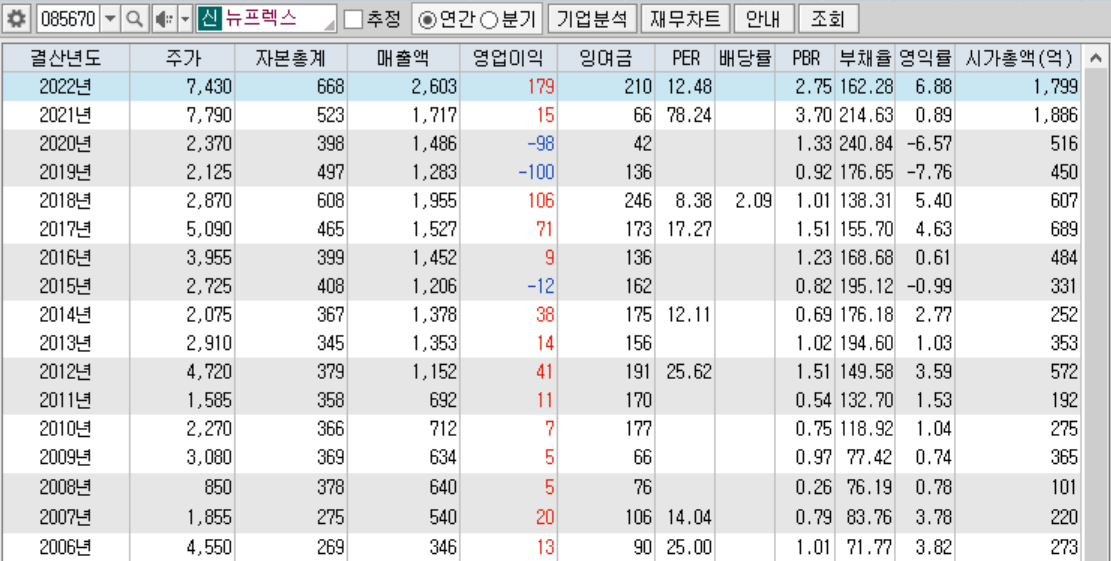1111x561 pixels.
Task: Select the 2015년 row label
Action: pyautogui.click(x=65, y=286)
